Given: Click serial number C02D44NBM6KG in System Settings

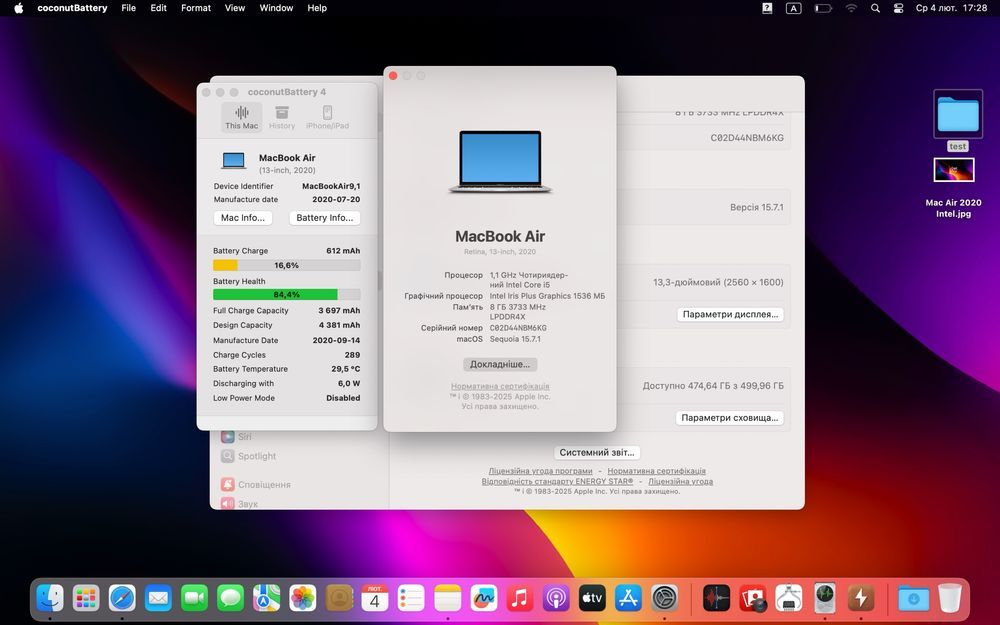Looking at the screenshot, I should pos(747,138).
